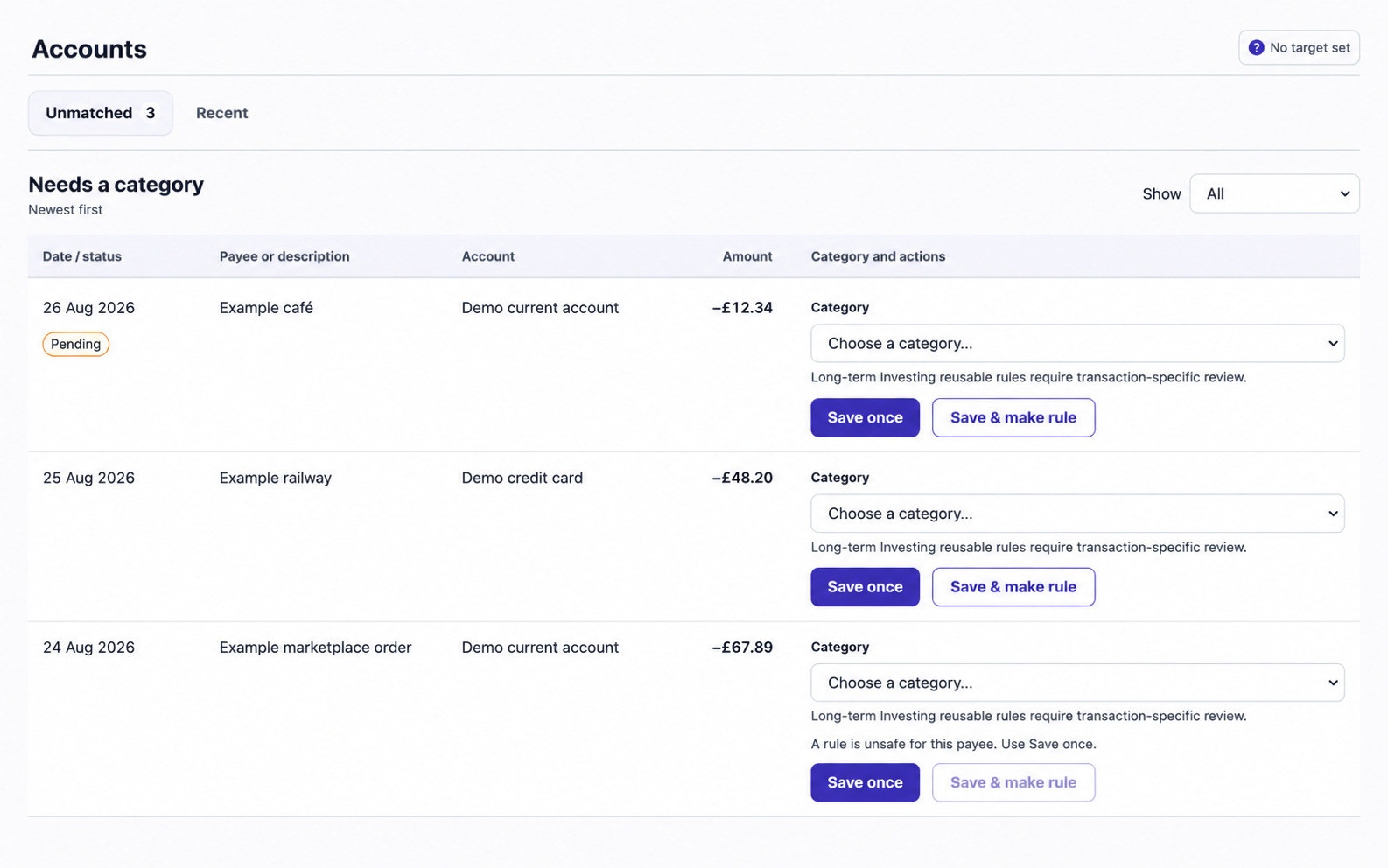This screenshot has height=868, width=1388.
Task: Switch to the Recent tab
Action: pos(221,113)
